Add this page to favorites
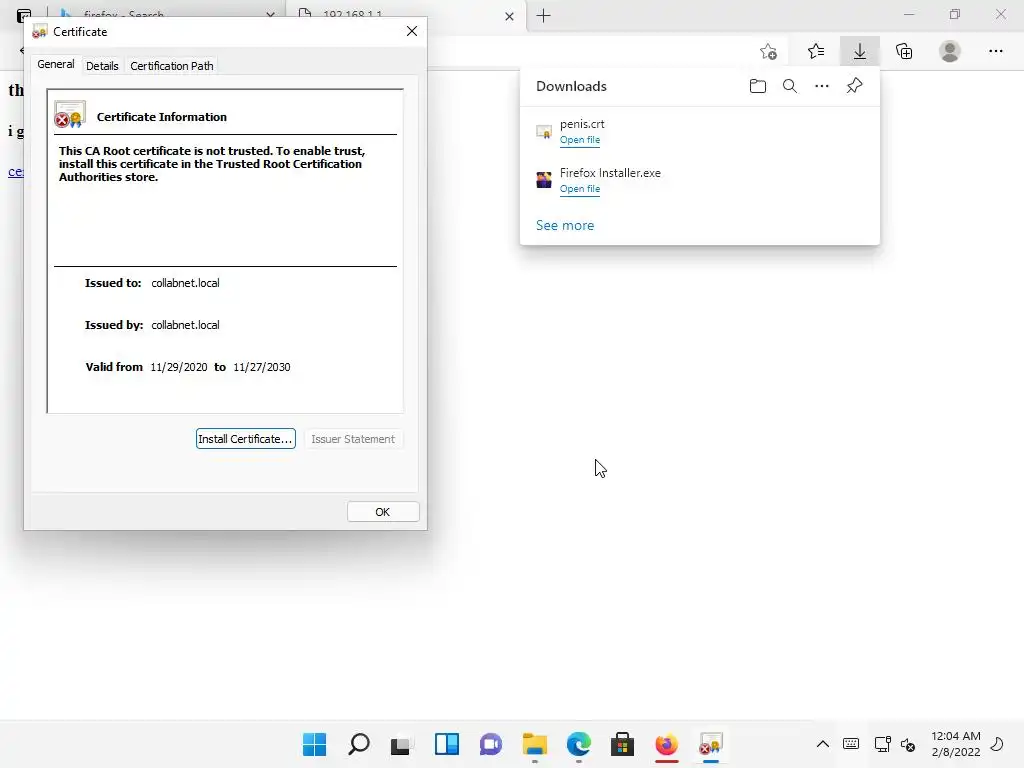 tap(769, 51)
